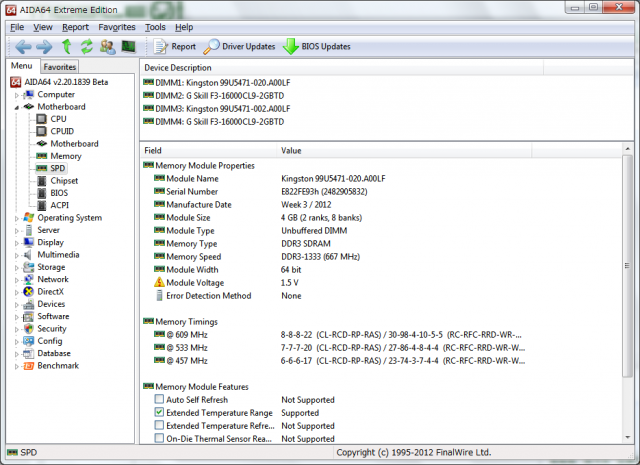Collapse the Motherboard tree node arrow

click(17, 107)
